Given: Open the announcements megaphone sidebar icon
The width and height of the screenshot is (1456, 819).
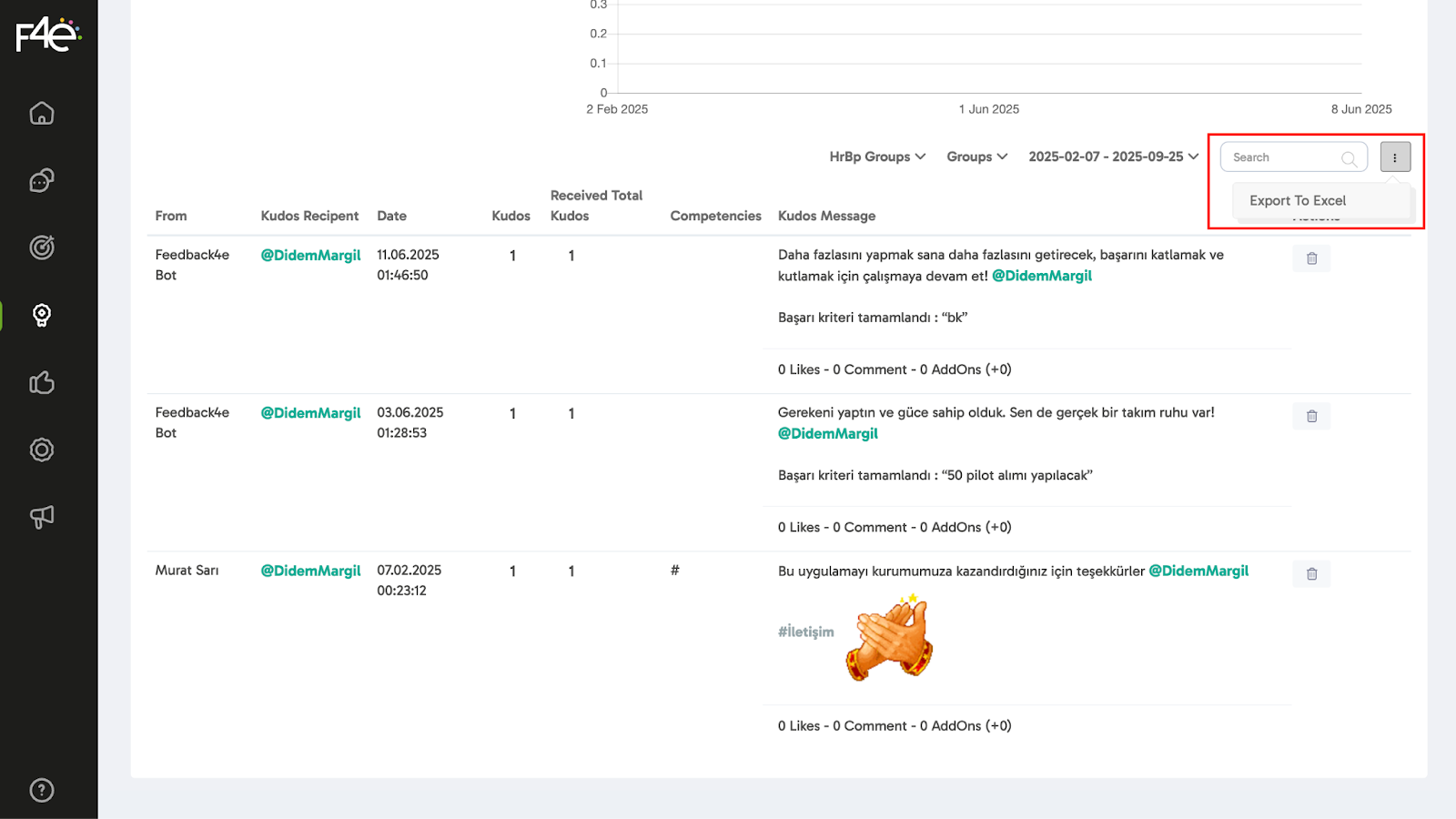Looking at the screenshot, I should [x=42, y=517].
